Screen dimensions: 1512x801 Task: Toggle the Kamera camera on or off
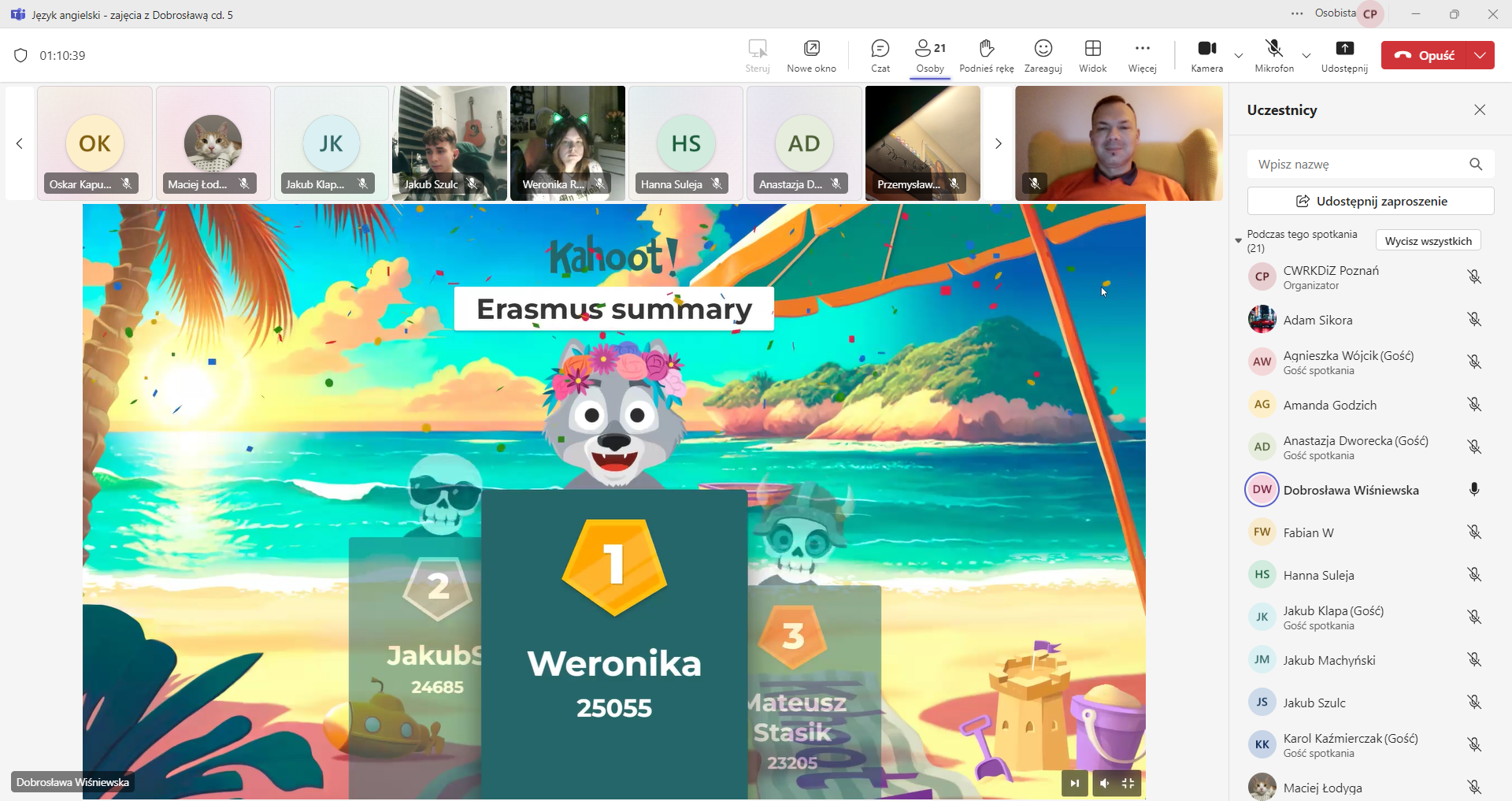[1206, 56]
